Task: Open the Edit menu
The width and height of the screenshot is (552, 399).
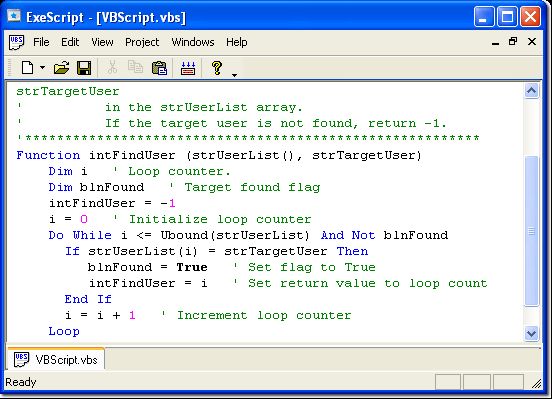Action: coord(70,42)
